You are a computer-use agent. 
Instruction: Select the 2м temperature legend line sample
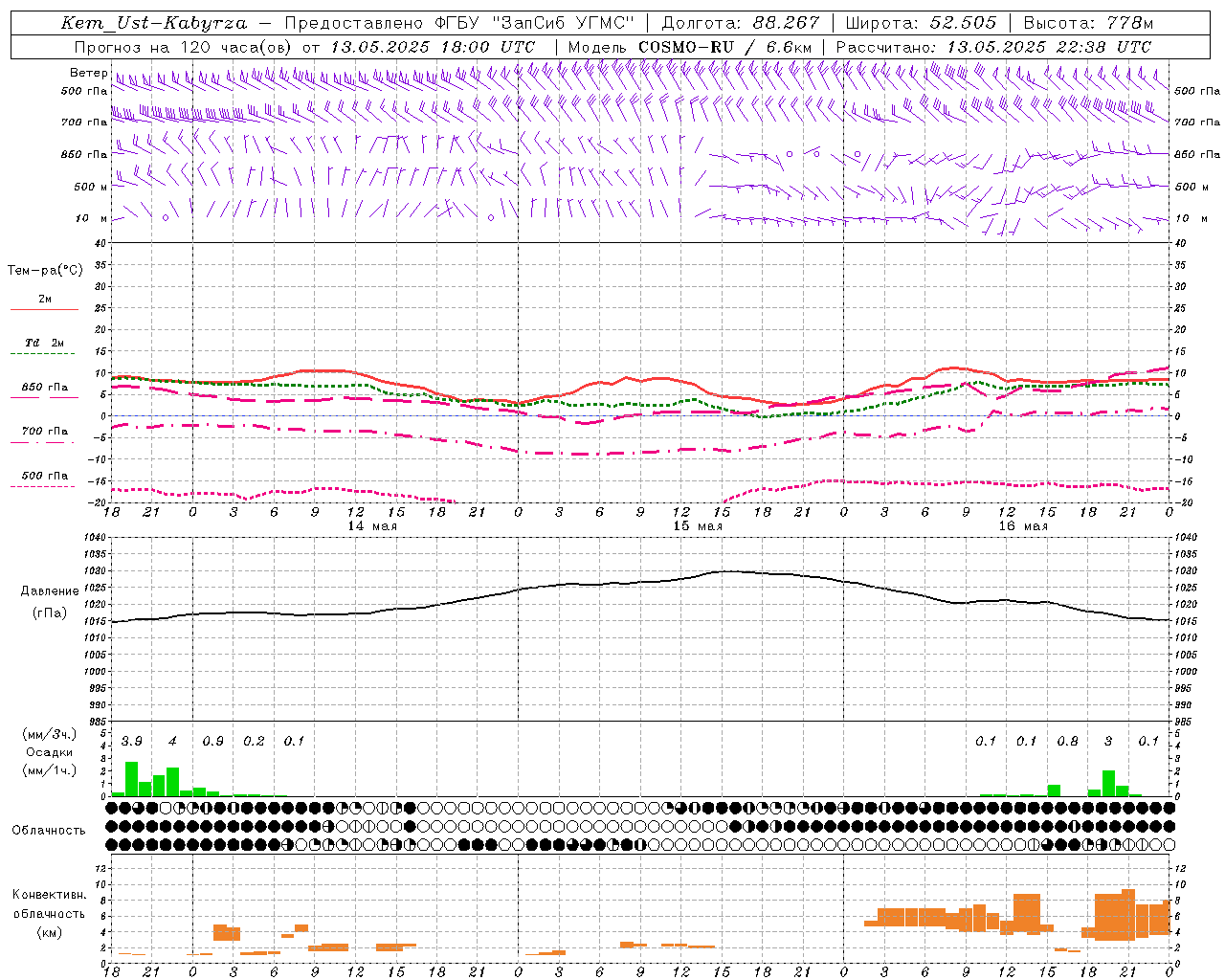click(44, 310)
